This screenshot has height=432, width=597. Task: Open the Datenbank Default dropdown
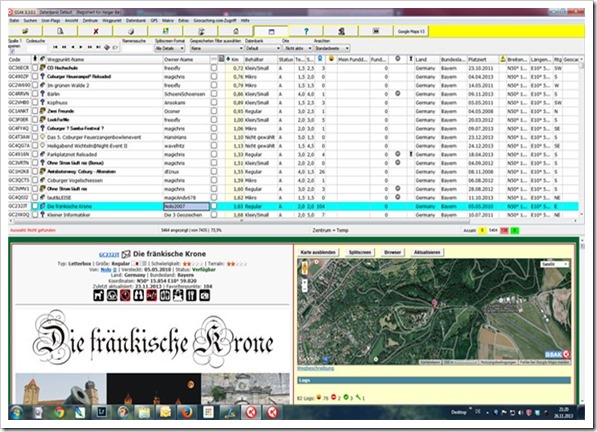coord(263,48)
